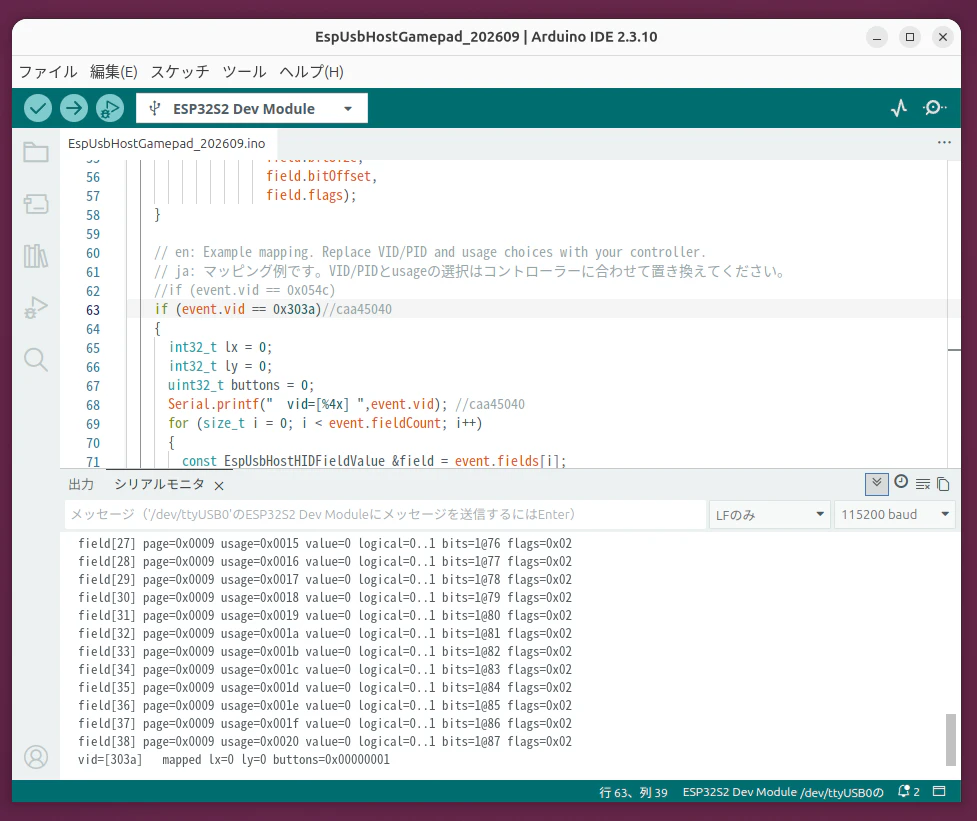This screenshot has width=977, height=821.
Task: Click line number 63 in the gutter
Action: 93,310
